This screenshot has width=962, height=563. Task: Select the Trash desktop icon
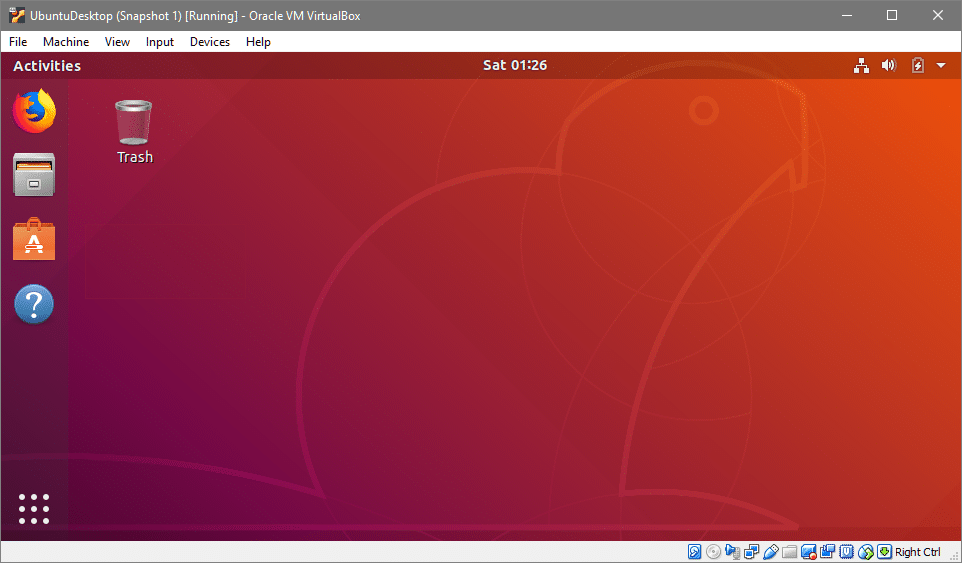(134, 131)
